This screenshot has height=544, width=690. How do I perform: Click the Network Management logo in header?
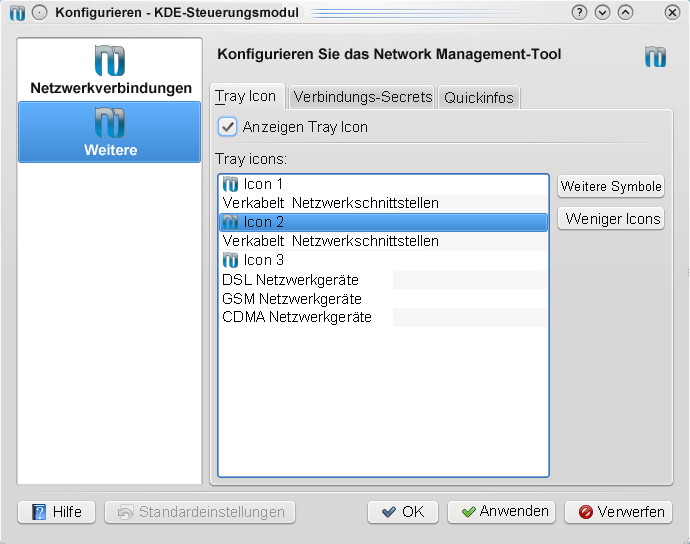point(655,57)
